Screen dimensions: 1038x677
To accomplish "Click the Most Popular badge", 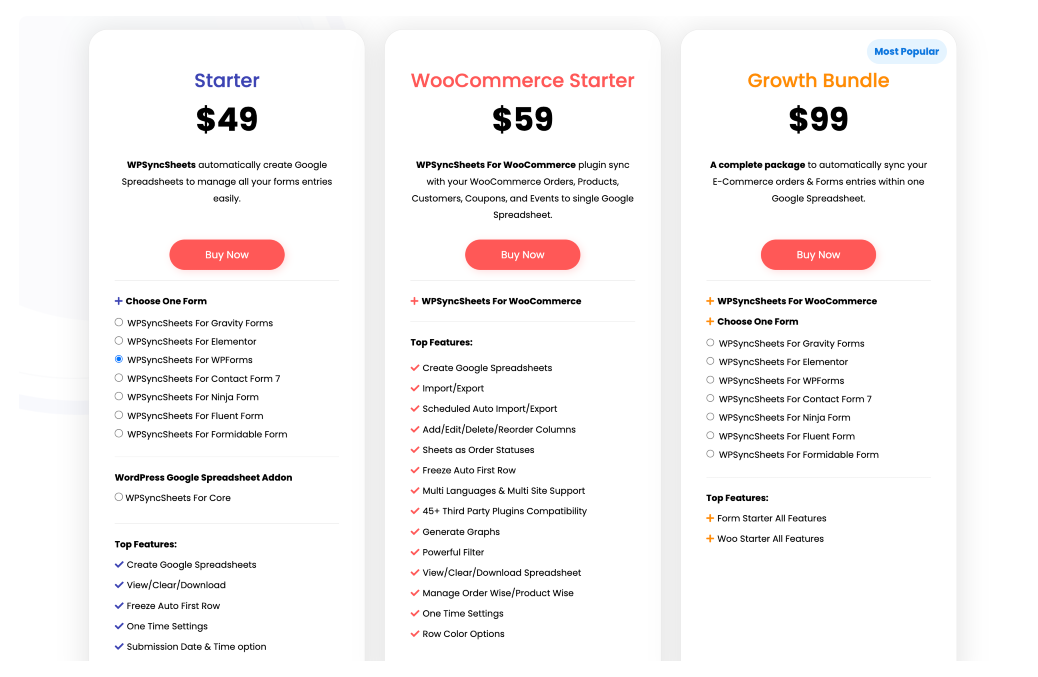I will (x=907, y=51).
